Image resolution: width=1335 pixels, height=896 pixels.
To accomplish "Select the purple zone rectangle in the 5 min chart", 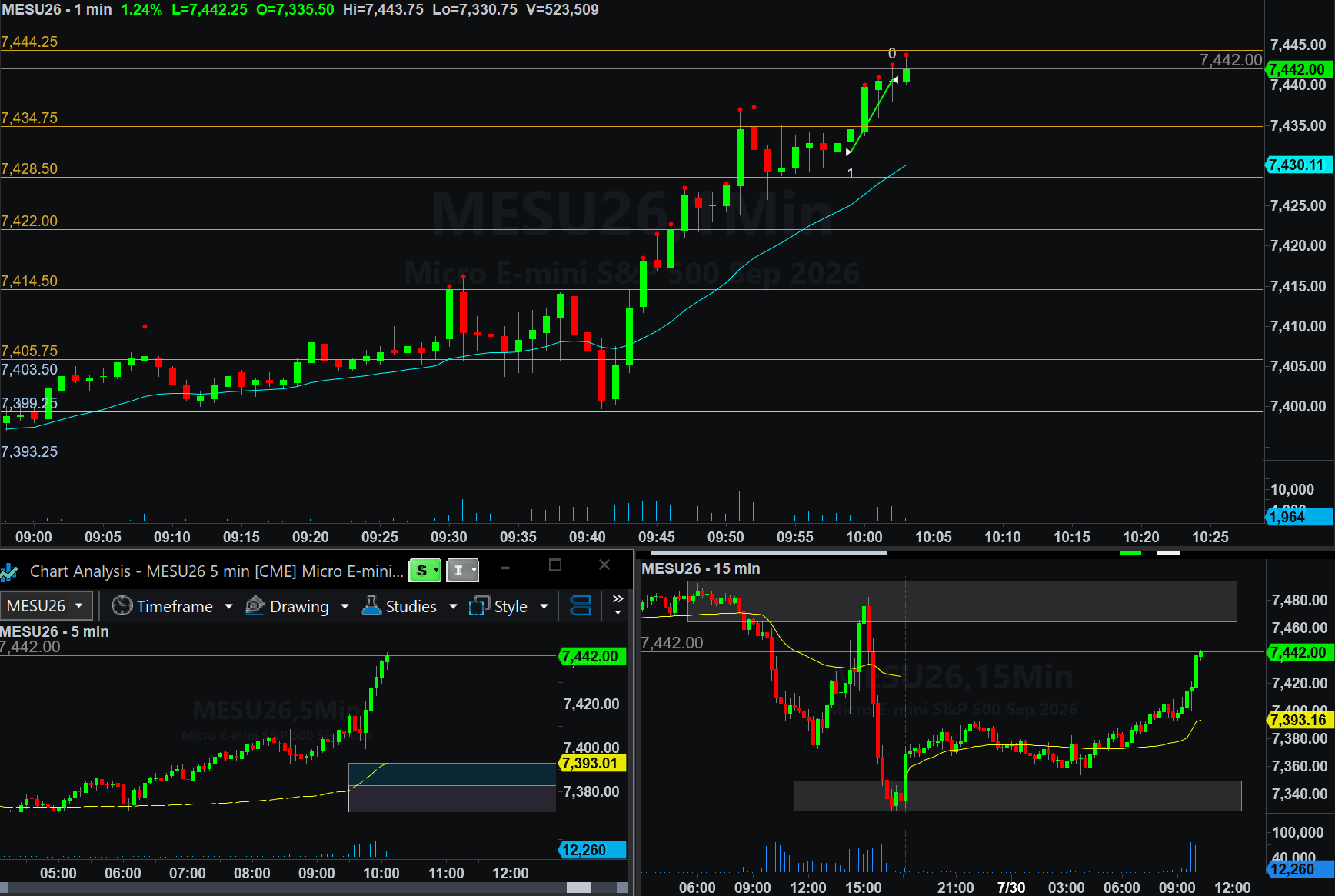I will [x=452, y=798].
